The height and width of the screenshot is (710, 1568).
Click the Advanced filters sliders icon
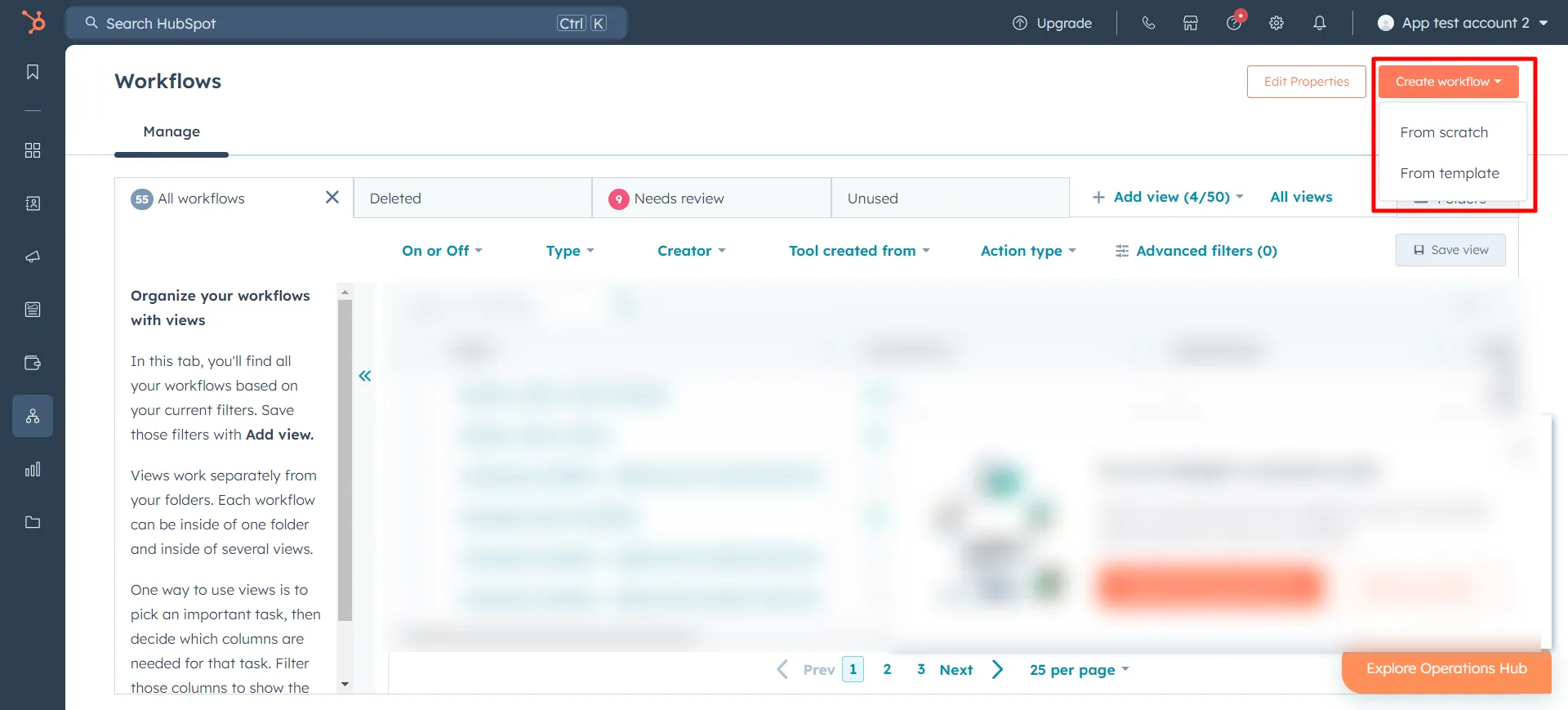tap(1122, 251)
